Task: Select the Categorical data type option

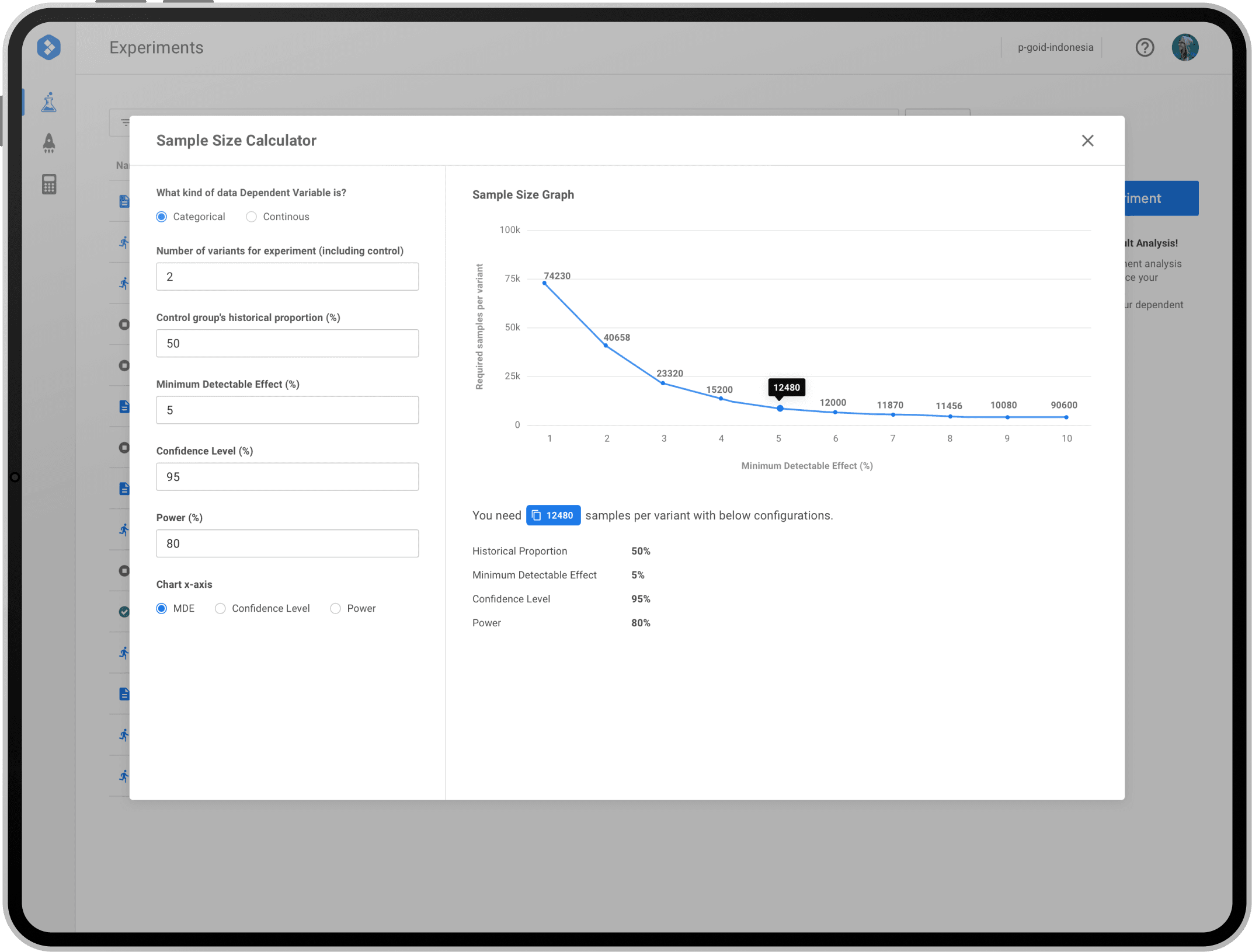Action: (162, 217)
